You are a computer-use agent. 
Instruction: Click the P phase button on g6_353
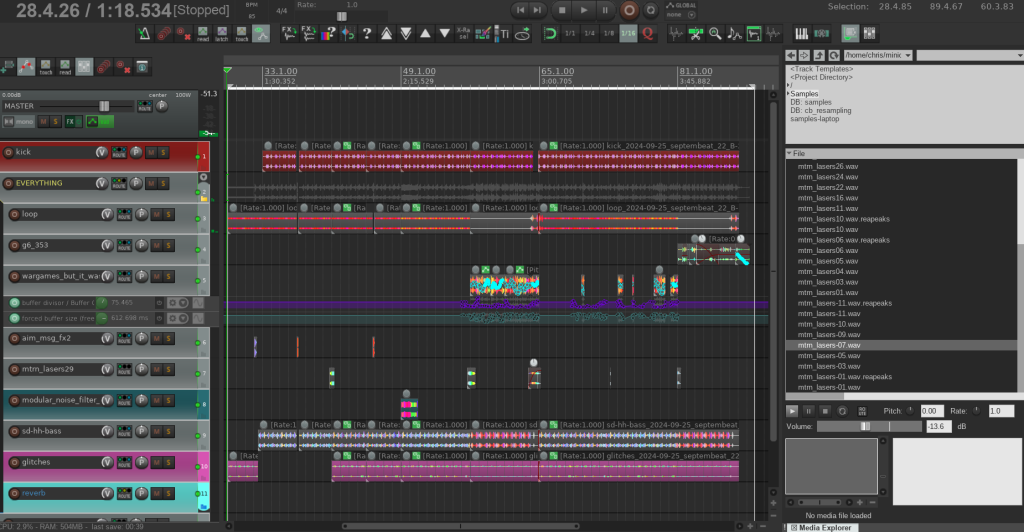[x=142, y=245]
